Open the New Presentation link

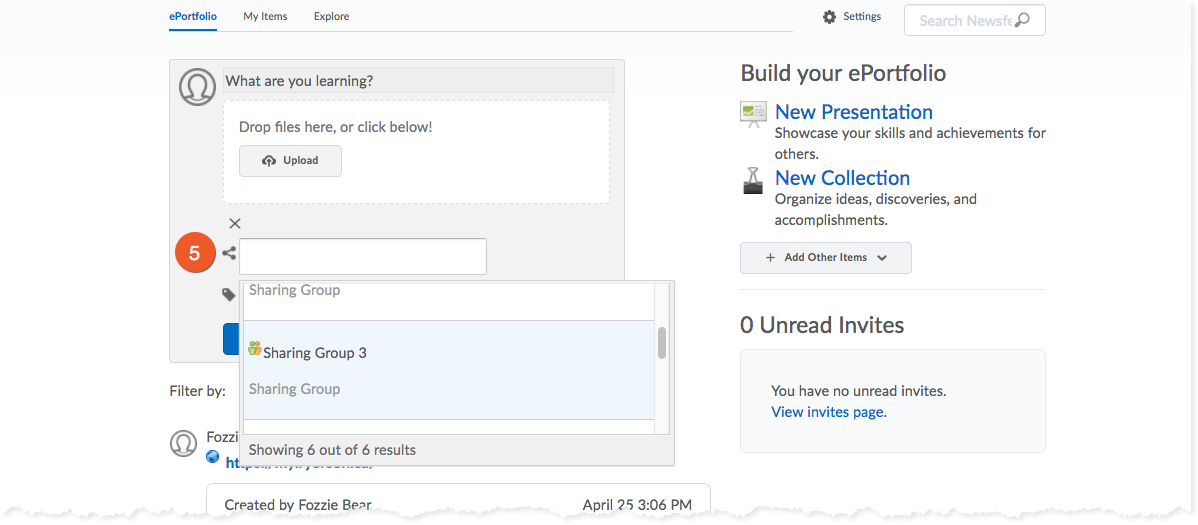tap(853, 112)
